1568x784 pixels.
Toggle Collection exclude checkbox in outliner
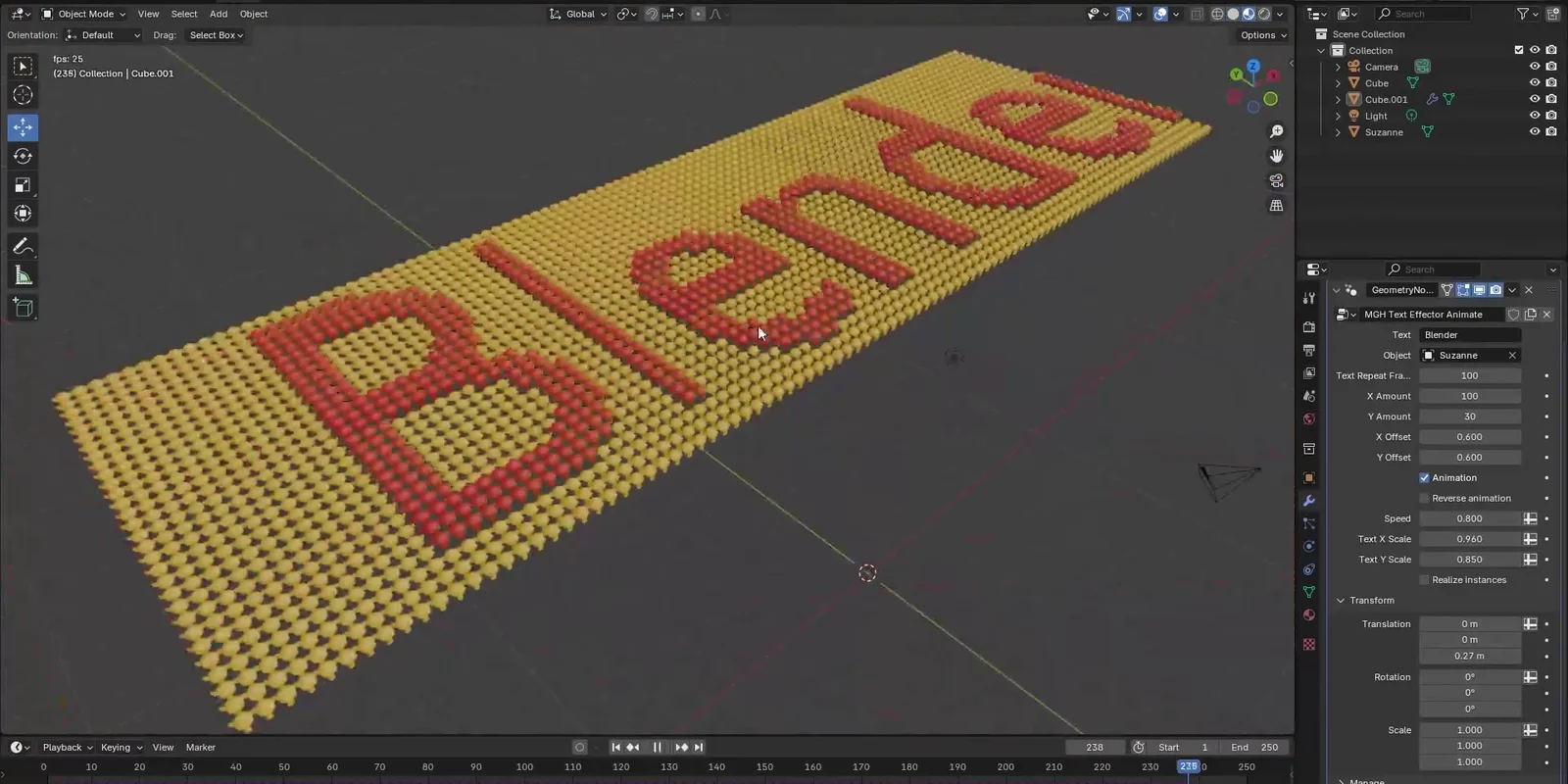[1519, 50]
